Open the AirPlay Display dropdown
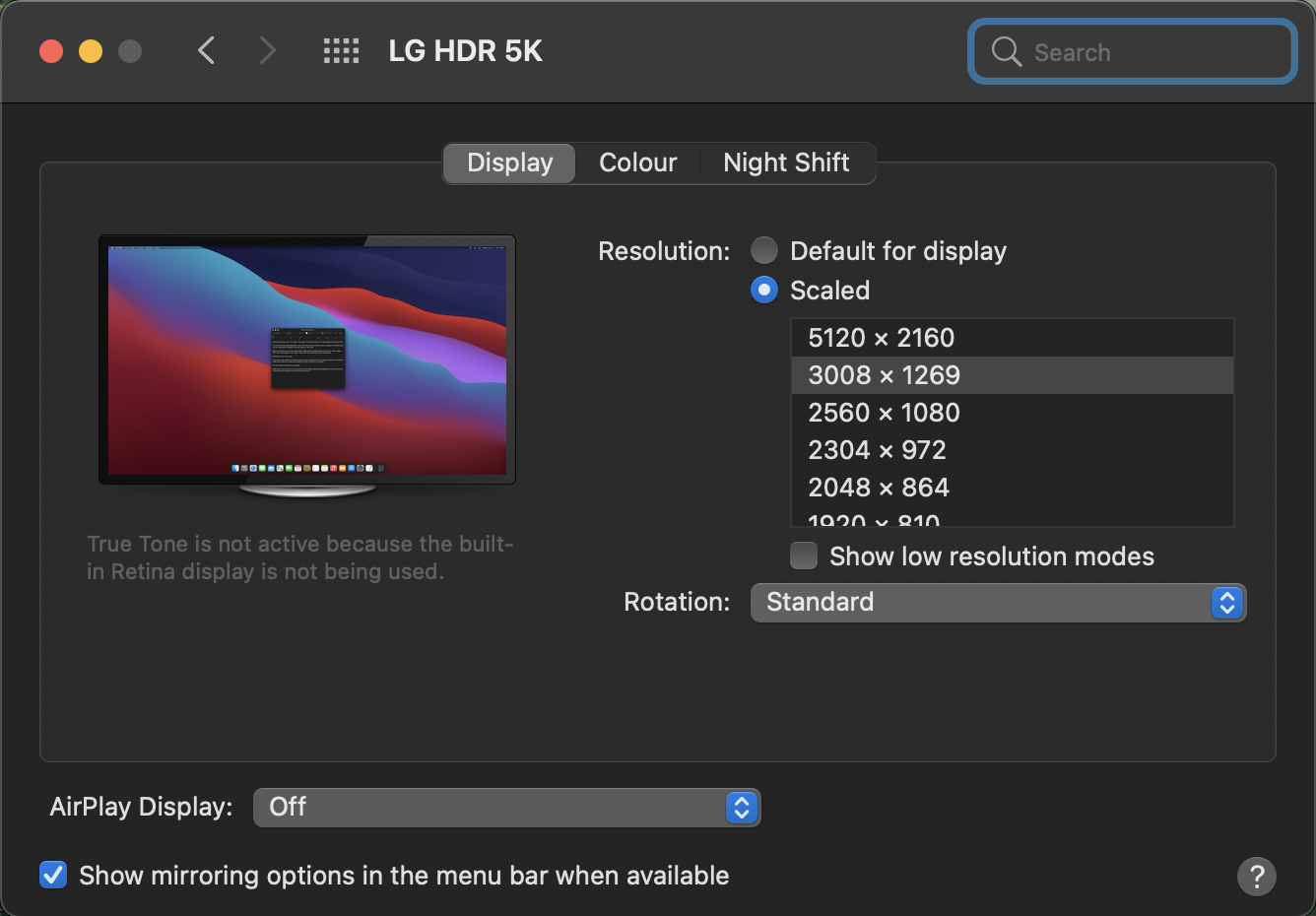 506,807
